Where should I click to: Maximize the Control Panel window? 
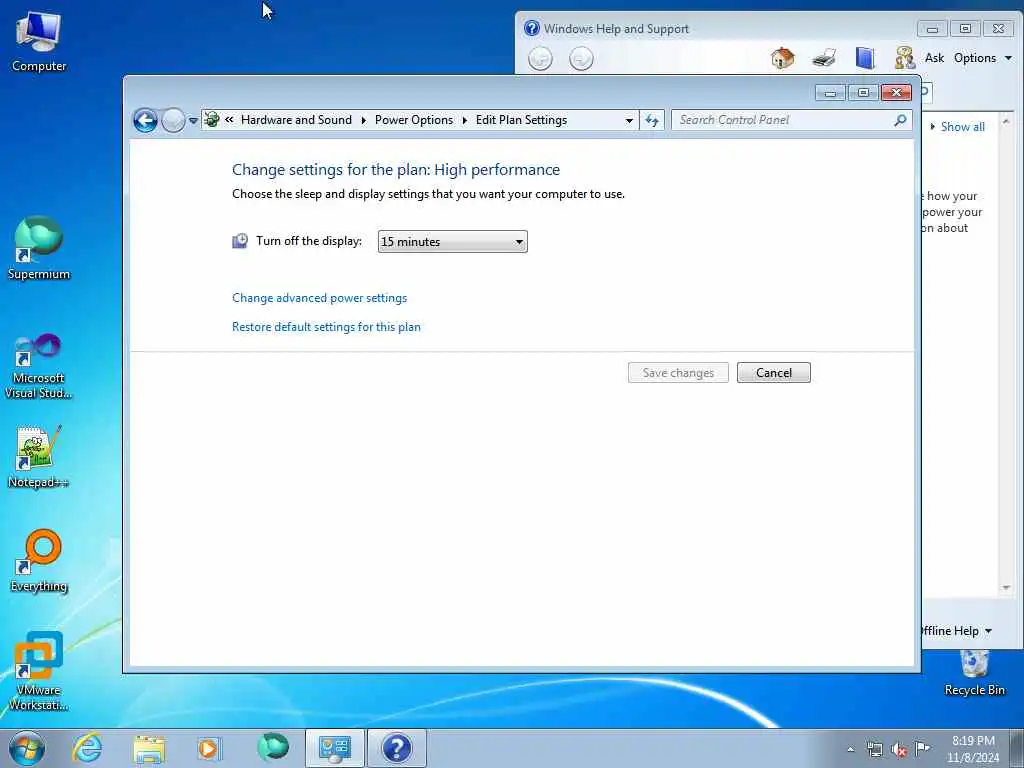pyautogui.click(x=863, y=93)
